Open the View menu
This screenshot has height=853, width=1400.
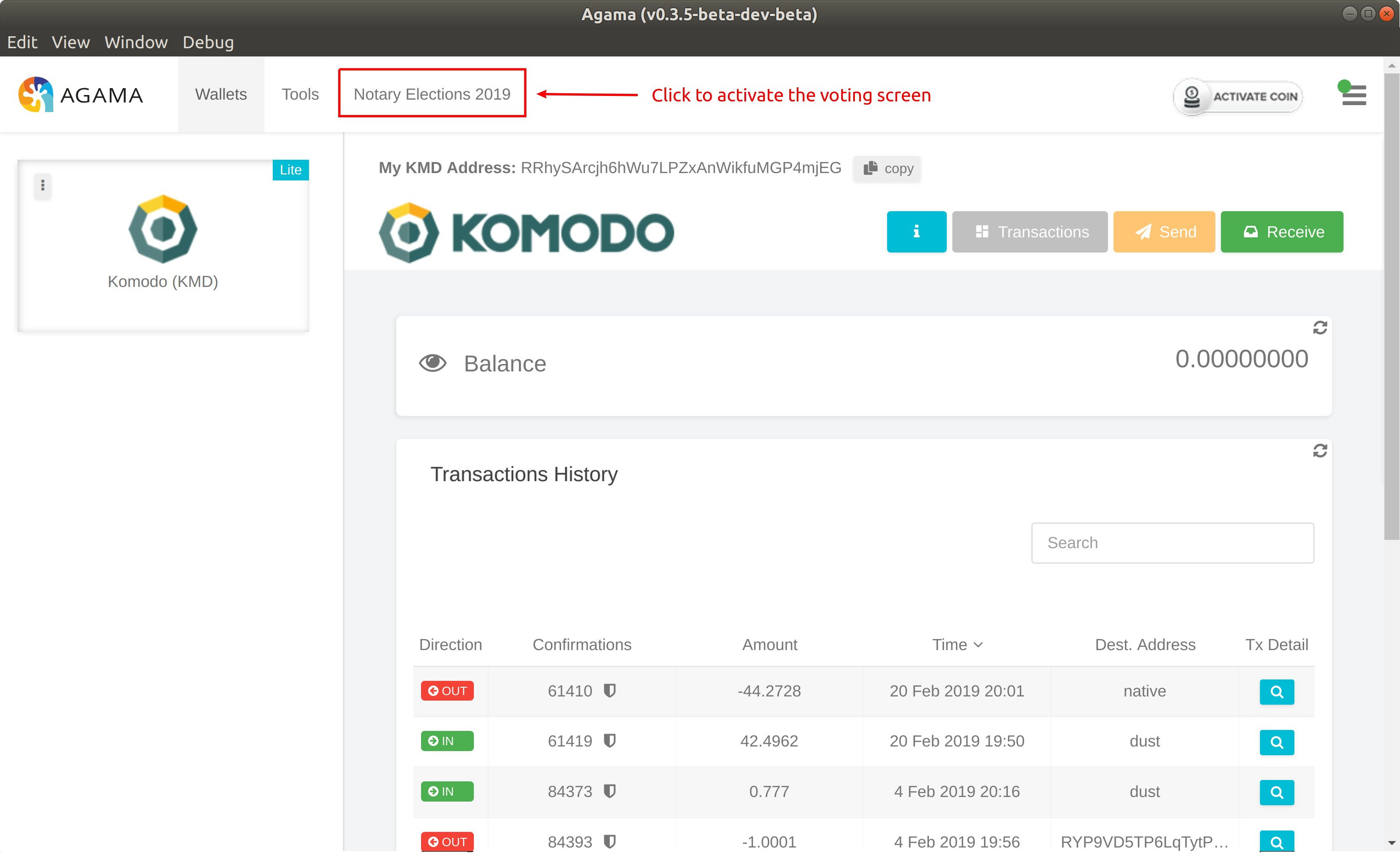(x=70, y=42)
